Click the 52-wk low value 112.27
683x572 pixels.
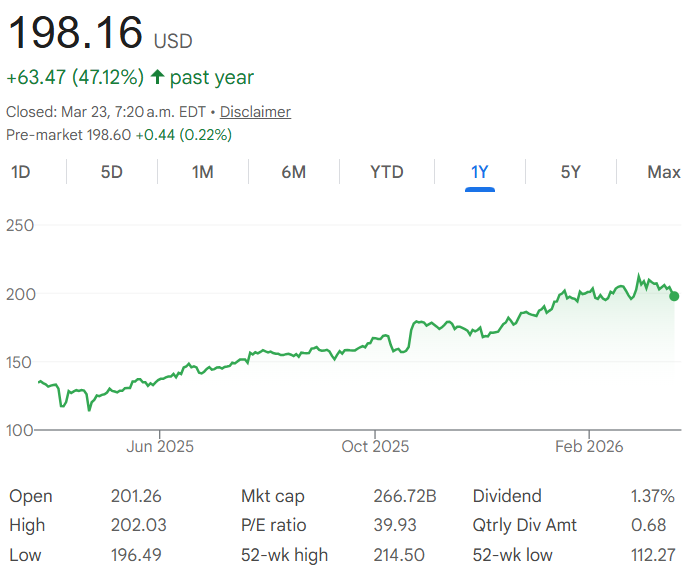click(x=653, y=555)
